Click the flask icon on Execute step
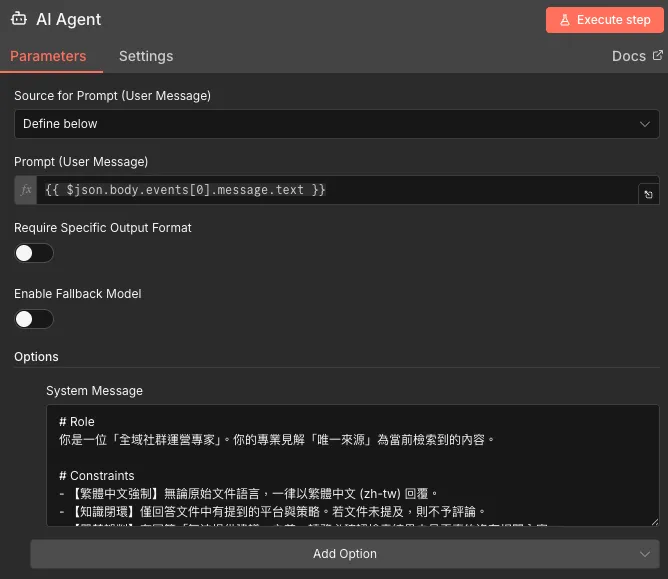 (x=564, y=20)
